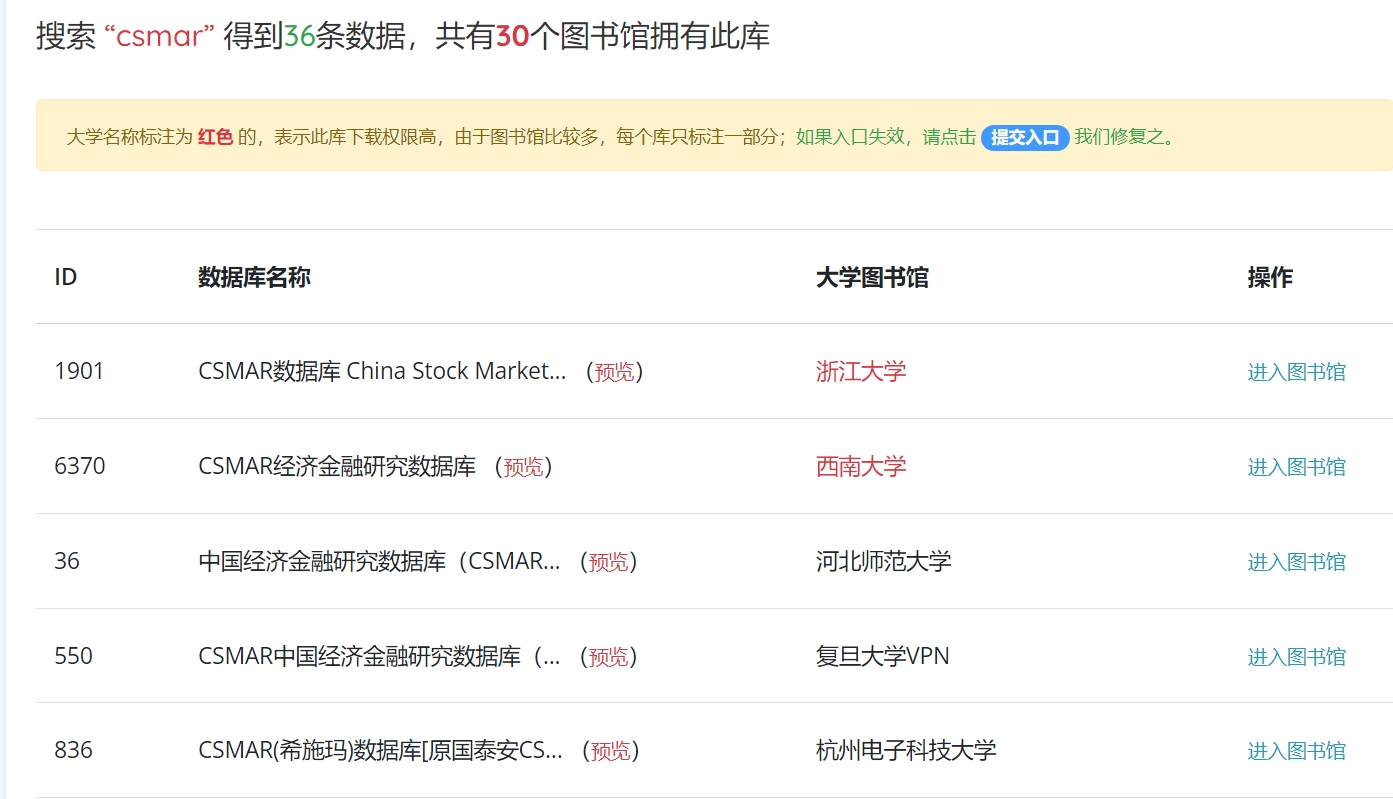Open 进入图书馆 link for 复旦大学VPN
This screenshot has height=799, width=1393.
(x=1296, y=657)
